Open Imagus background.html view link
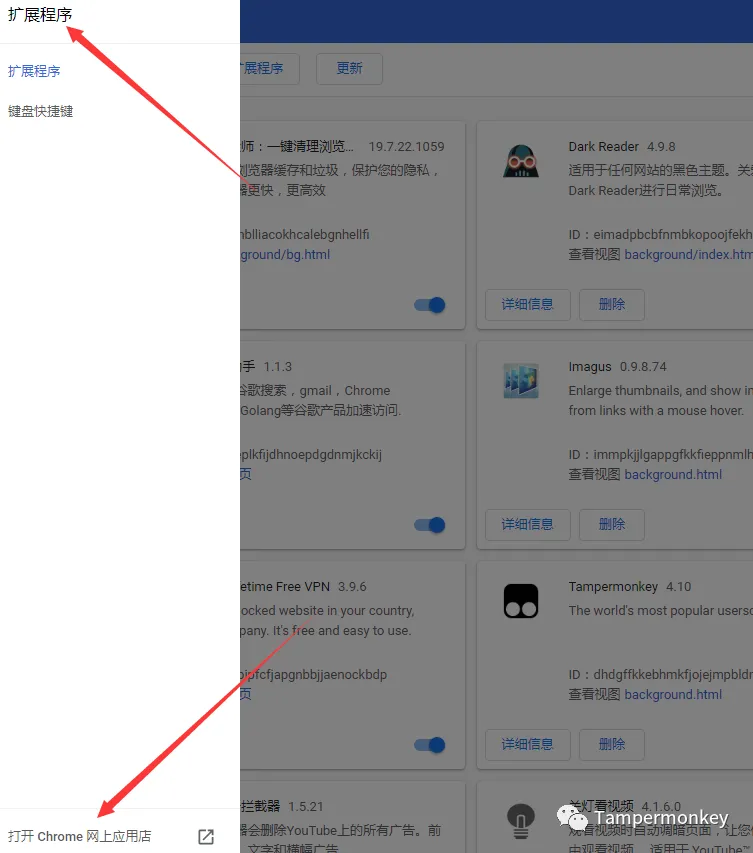Image resolution: width=753 pixels, height=853 pixels. [x=673, y=474]
